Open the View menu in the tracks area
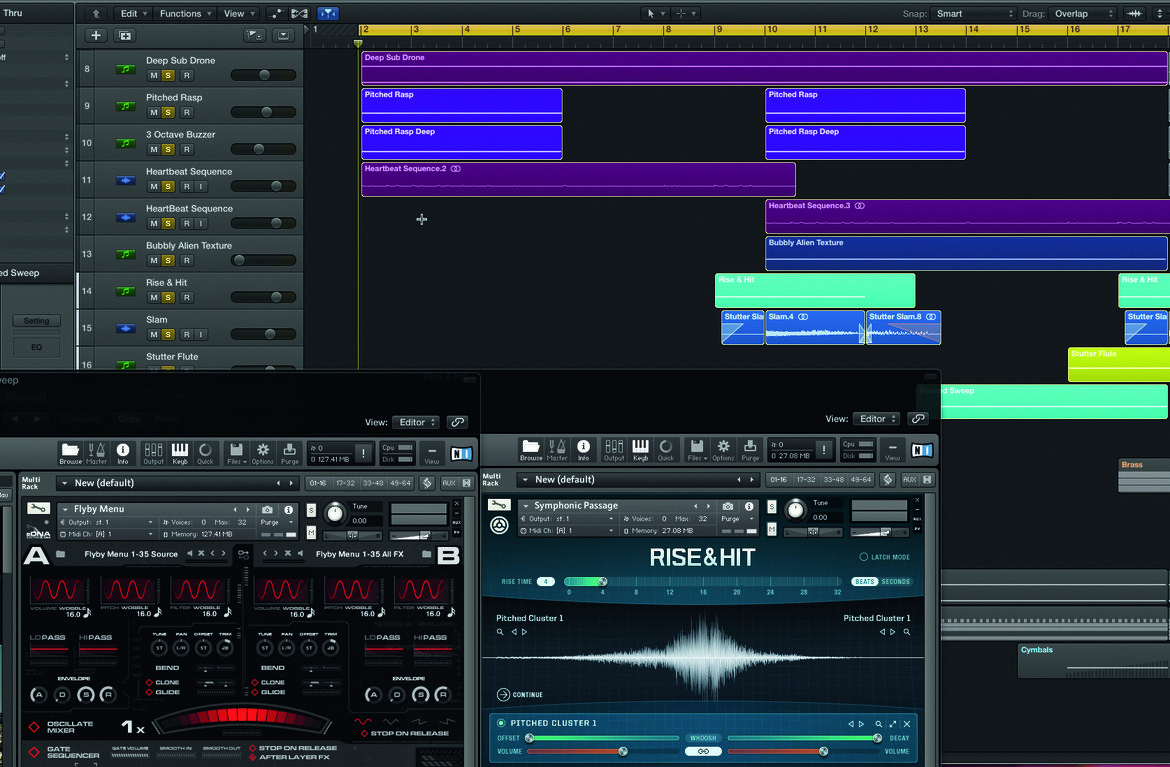The image size is (1170, 767). click(x=238, y=13)
